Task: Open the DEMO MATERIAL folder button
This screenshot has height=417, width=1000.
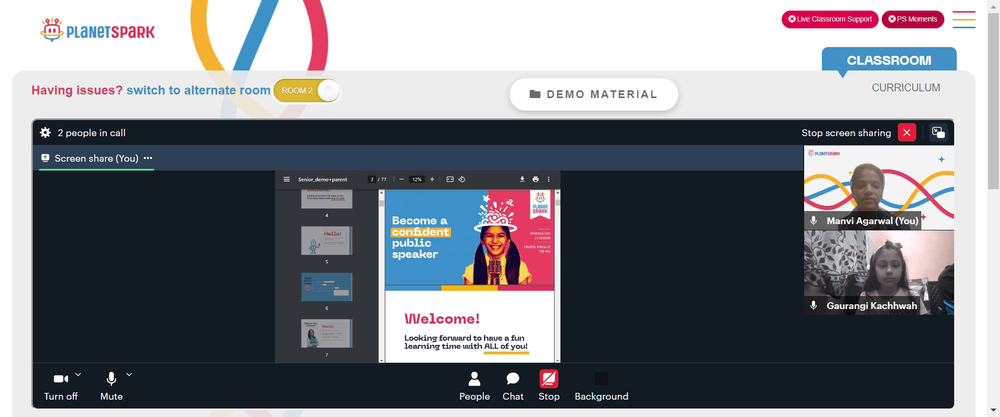Action: pyautogui.click(x=594, y=94)
